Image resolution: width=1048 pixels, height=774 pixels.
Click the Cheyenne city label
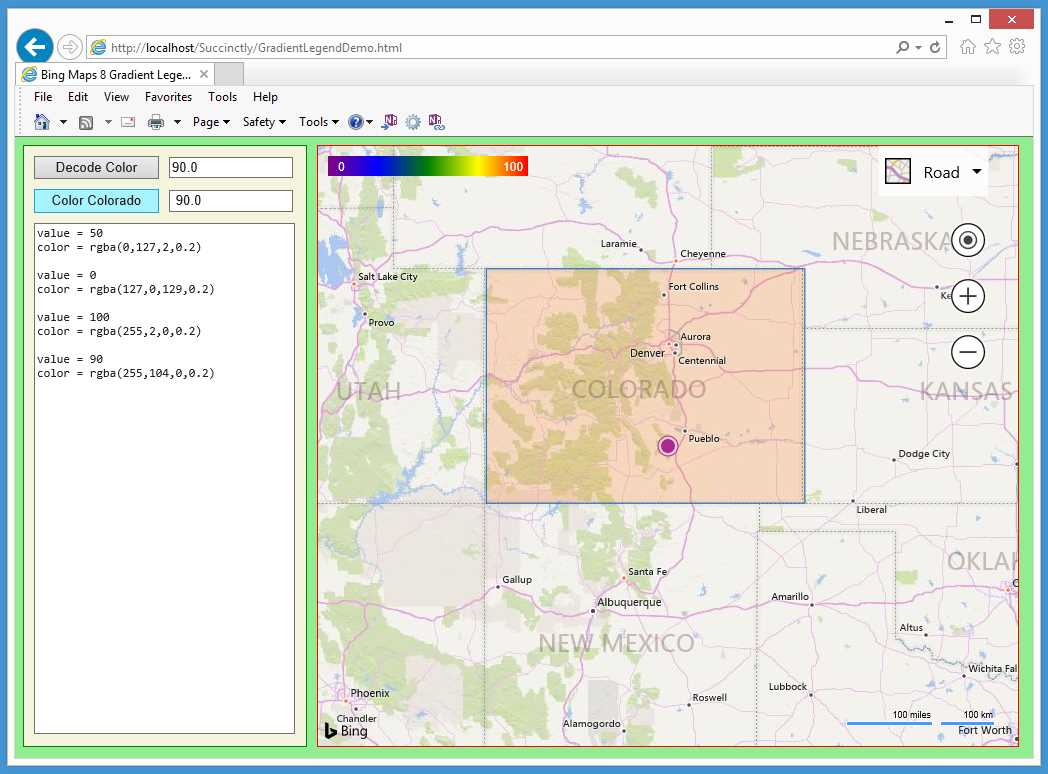(x=702, y=254)
